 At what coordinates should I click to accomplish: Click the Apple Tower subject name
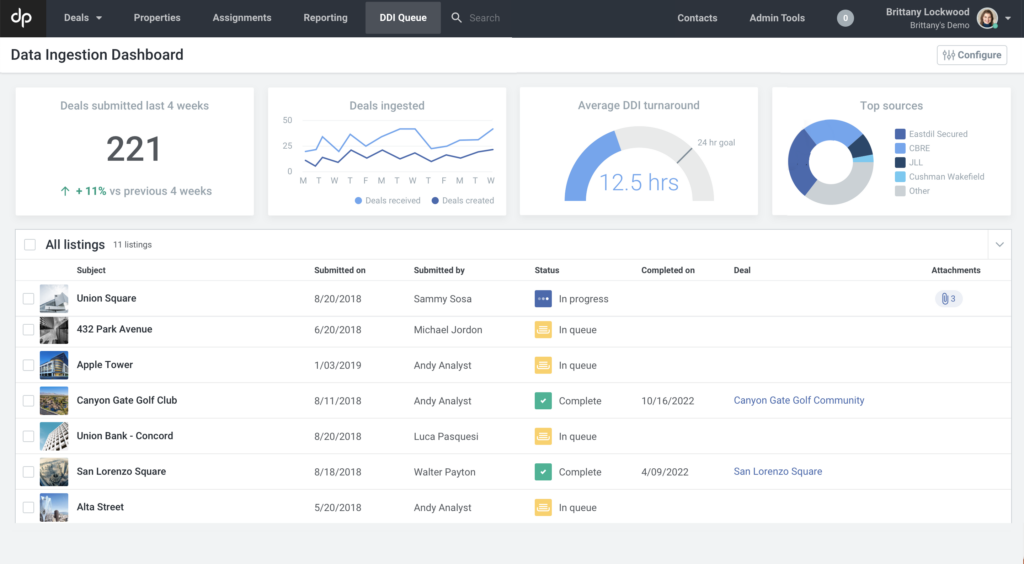104,365
